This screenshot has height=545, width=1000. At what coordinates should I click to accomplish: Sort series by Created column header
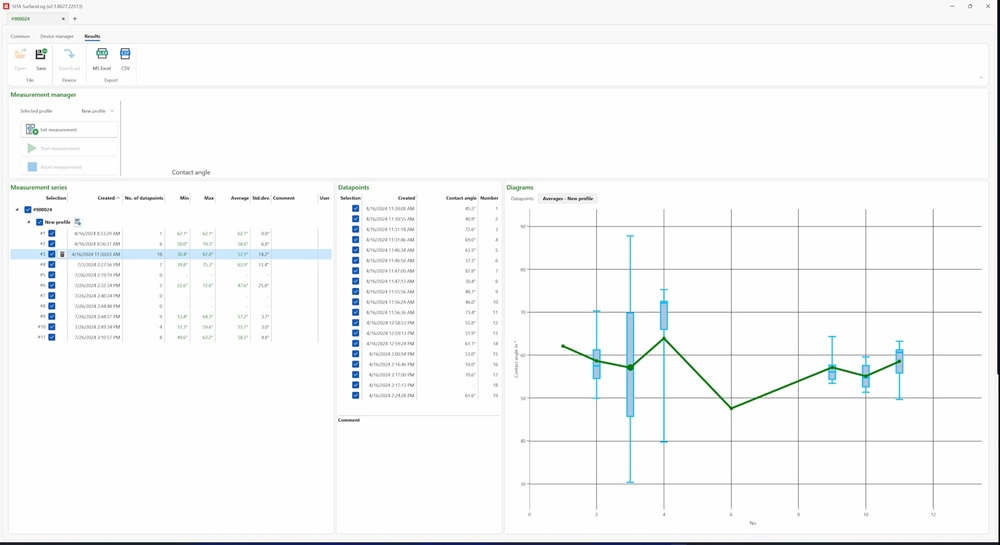pyautogui.click(x=106, y=198)
